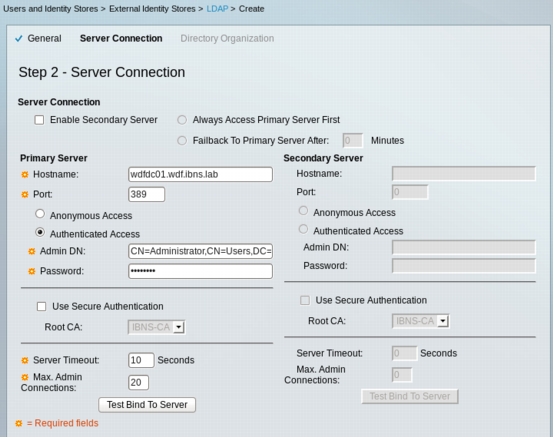
Task: Open primary Root CA IBNS-CA dropdown
Action: point(156,327)
